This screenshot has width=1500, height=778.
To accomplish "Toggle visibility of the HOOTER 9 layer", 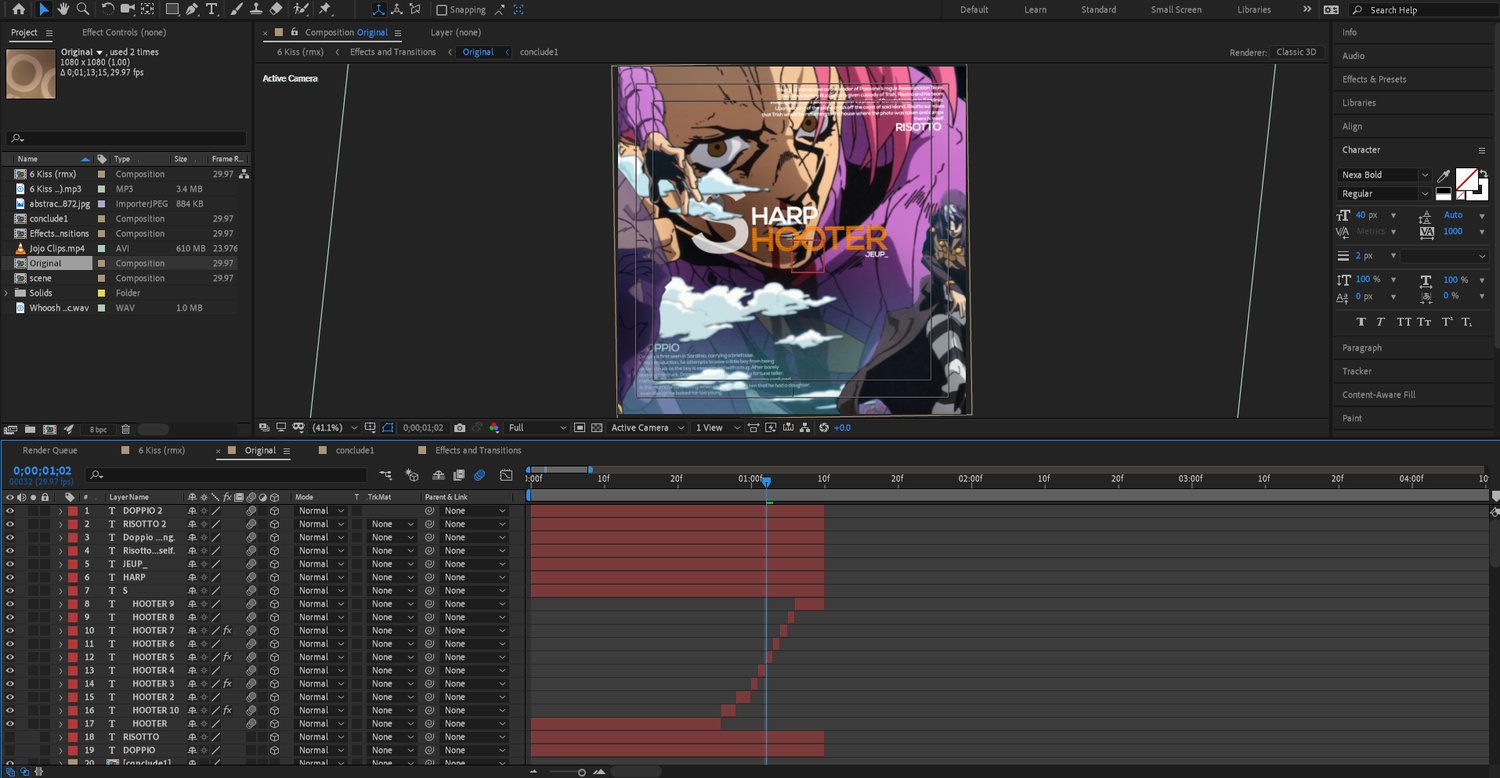I will coord(10,604).
